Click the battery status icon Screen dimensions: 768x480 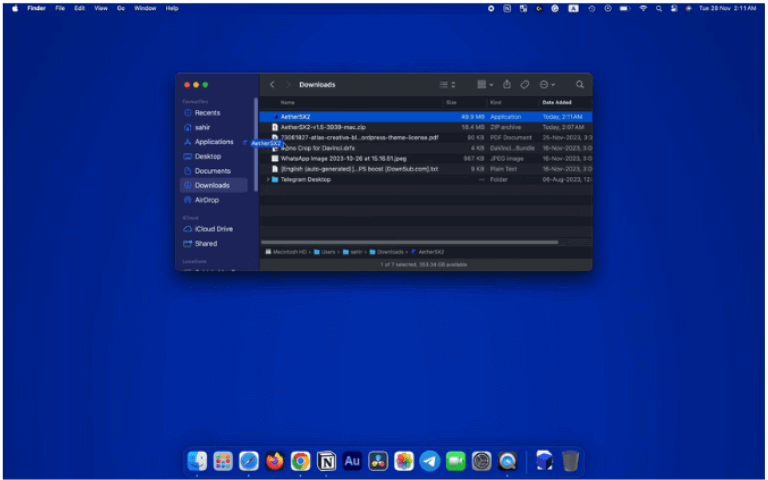[x=624, y=8]
